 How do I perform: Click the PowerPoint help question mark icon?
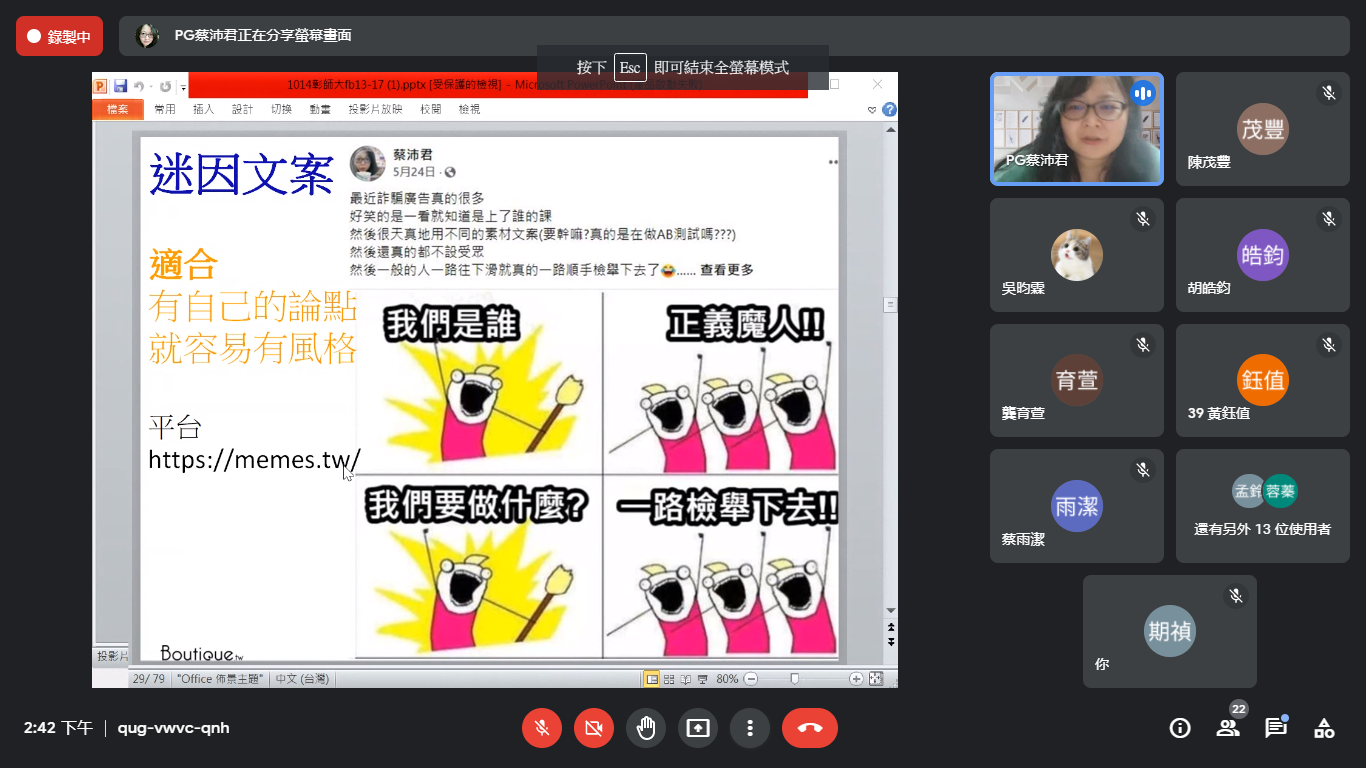[889, 109]
